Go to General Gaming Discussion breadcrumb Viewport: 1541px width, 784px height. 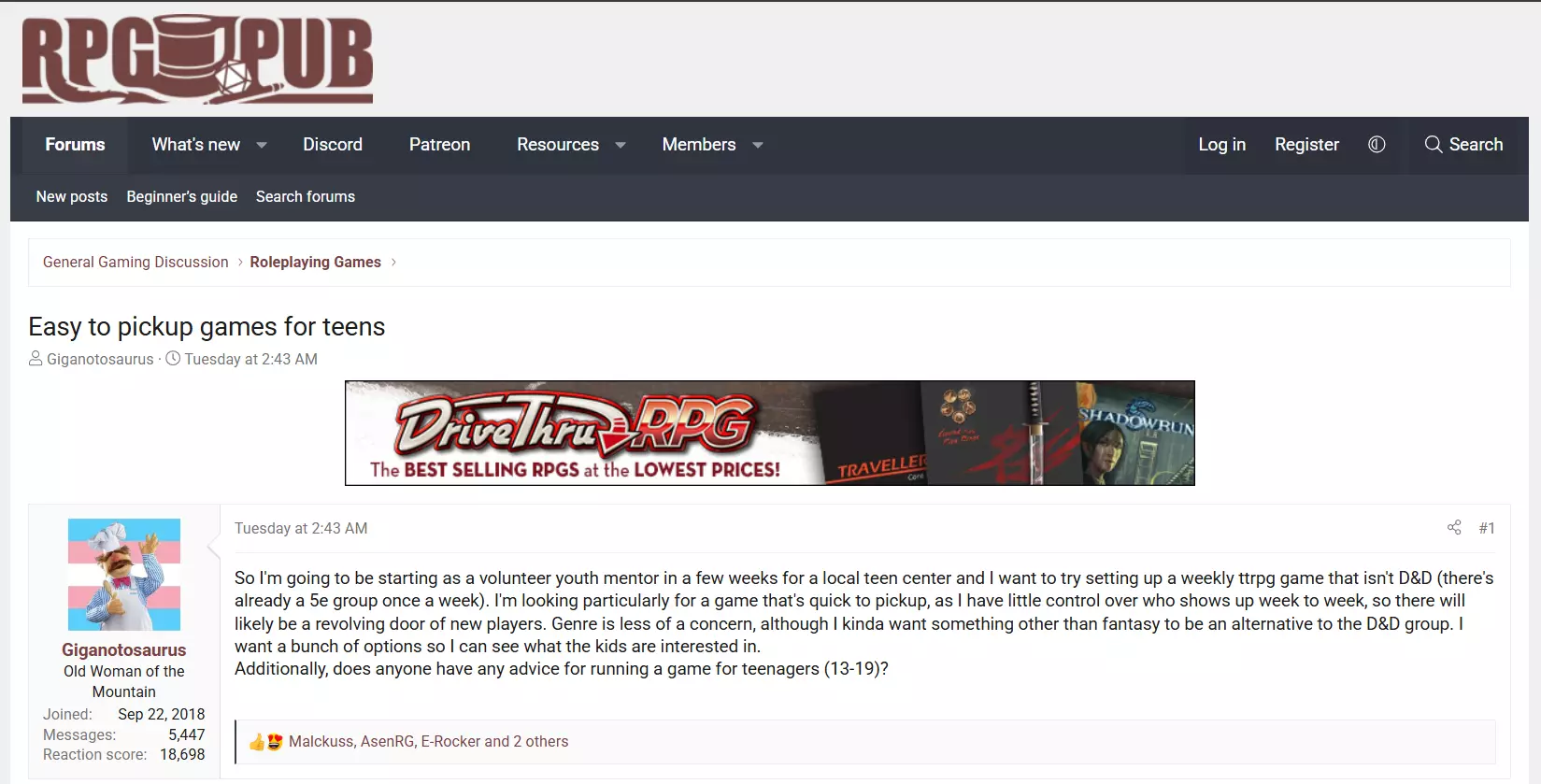[x=136, y=263]
